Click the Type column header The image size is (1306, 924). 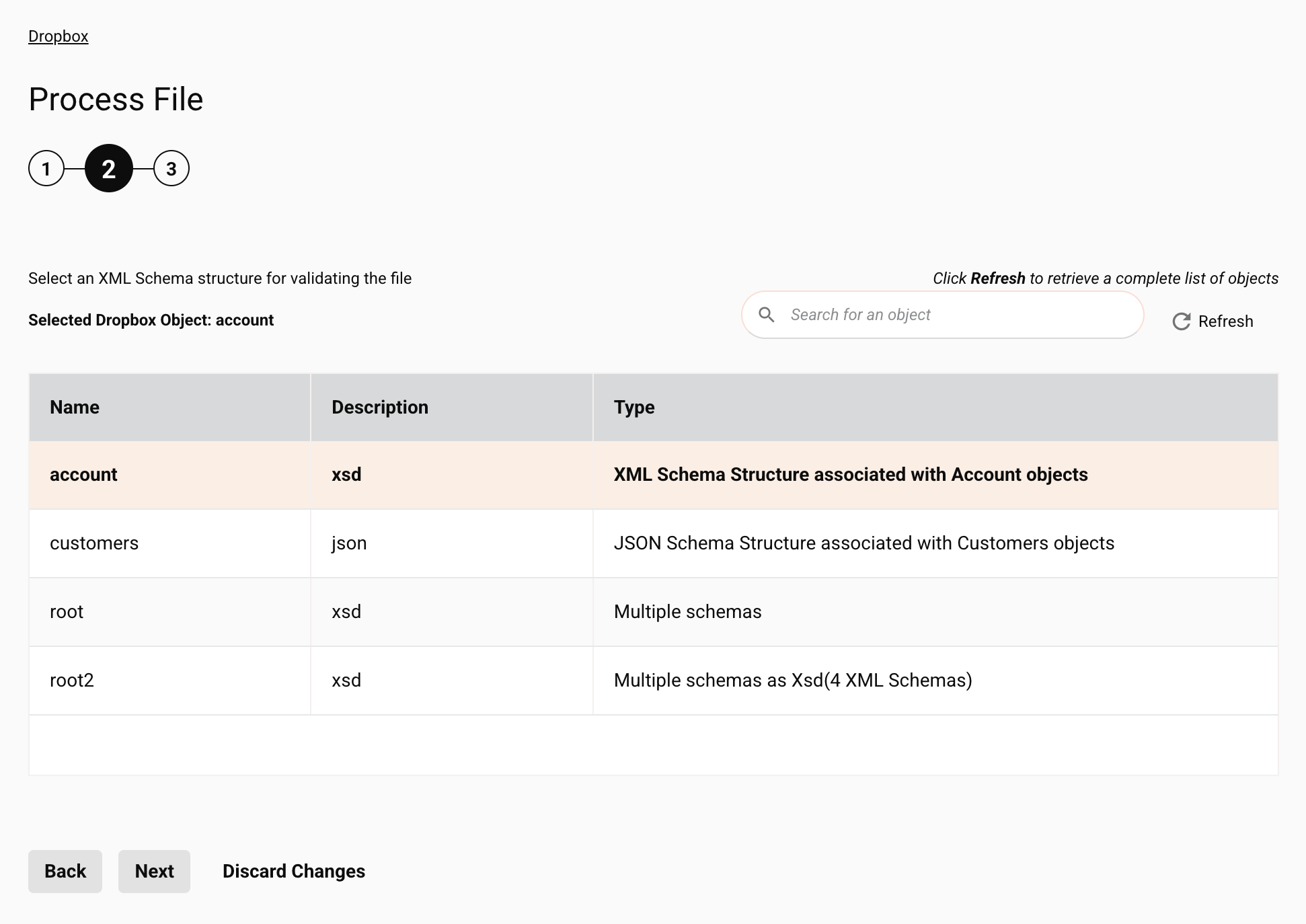(x=633, y=408)
